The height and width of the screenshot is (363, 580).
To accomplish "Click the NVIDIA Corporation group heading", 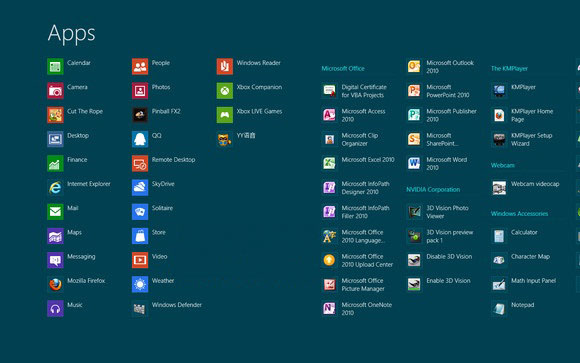I will point(433,189).
